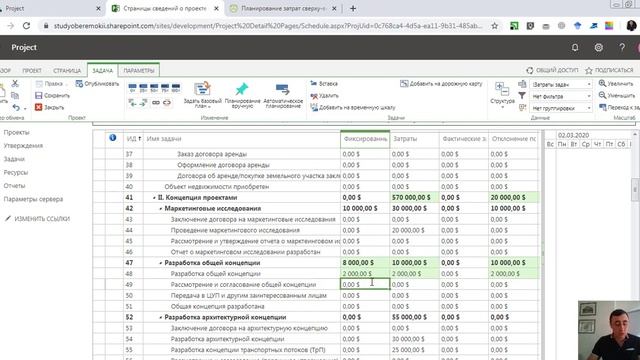The height and width of the screenshot is (360, 640).
Task: Collapse Разработка общей концепции row 47
Action: click(x=161, y=263)
